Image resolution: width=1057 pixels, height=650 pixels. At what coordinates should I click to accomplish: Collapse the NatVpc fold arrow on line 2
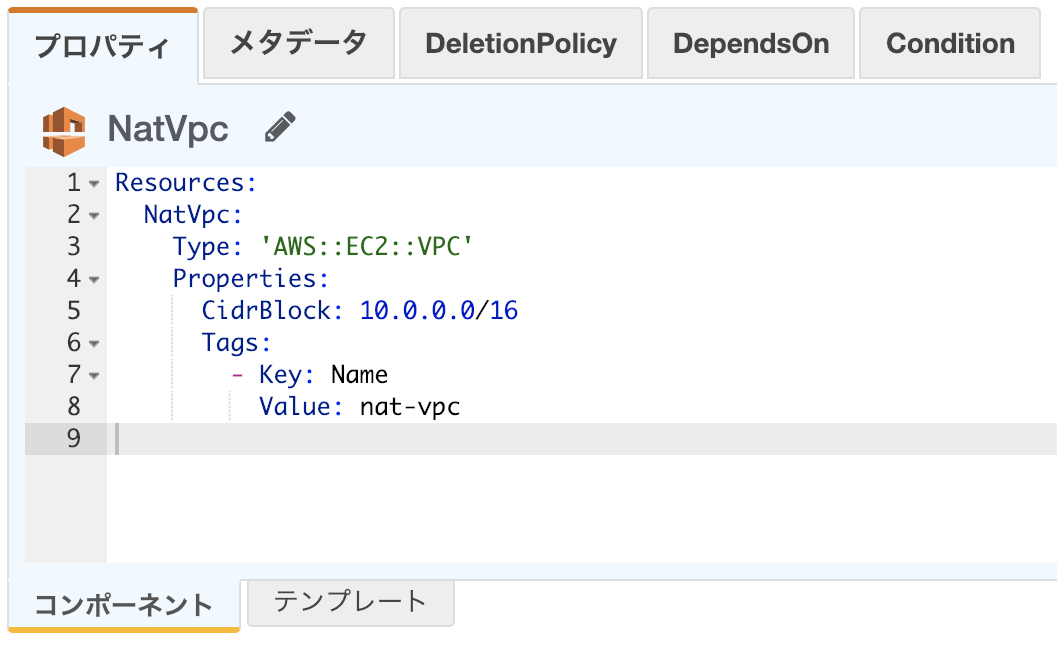(94, 216)
